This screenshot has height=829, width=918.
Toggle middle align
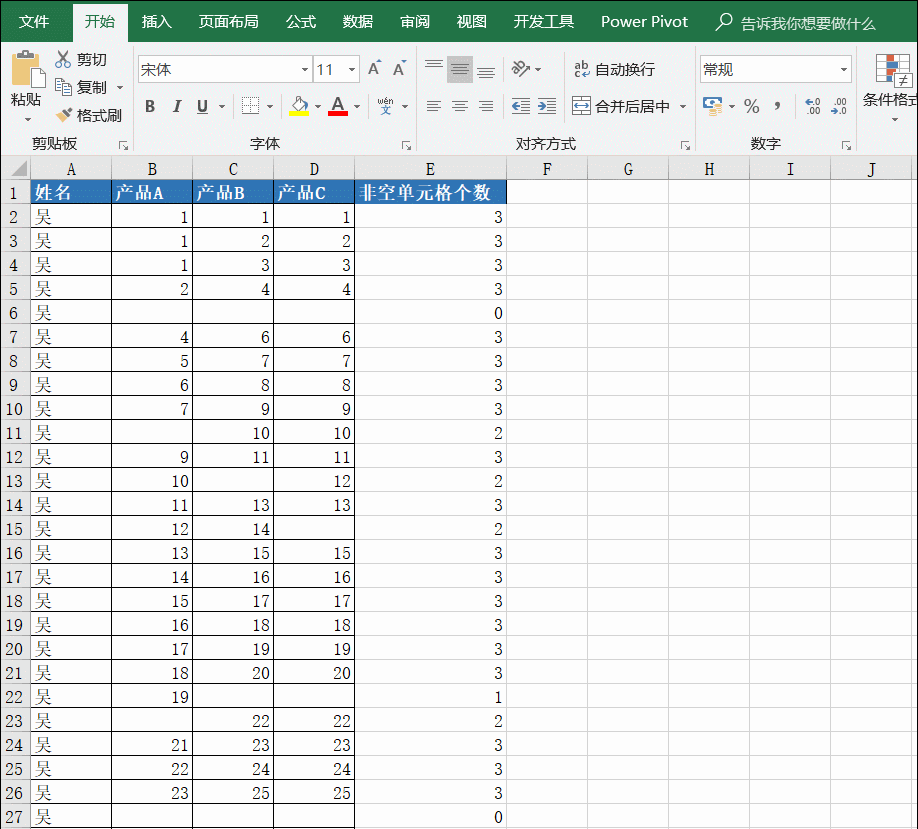460,68
